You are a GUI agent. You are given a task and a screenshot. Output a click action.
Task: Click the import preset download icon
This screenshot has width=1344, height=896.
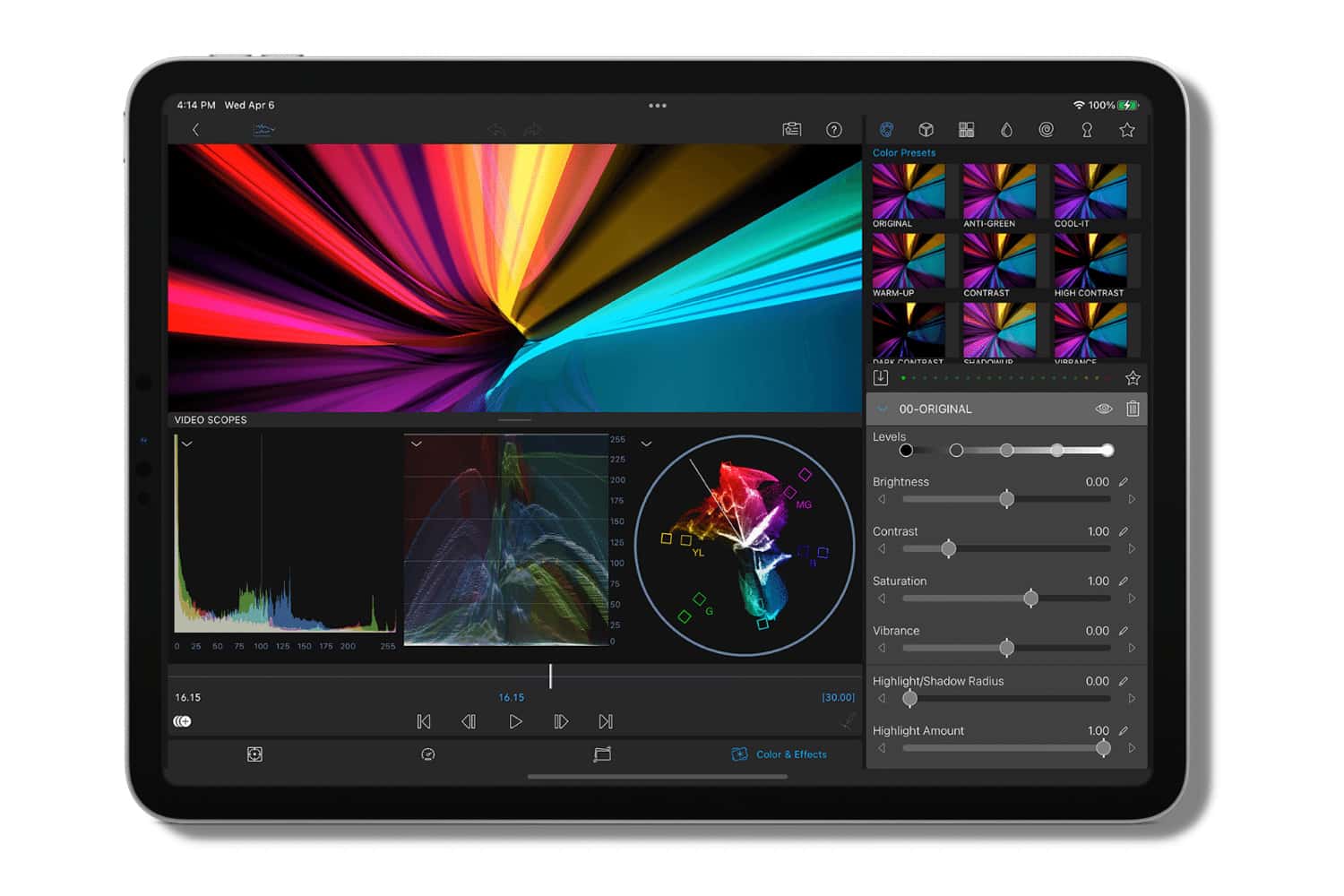pos(881,378)
